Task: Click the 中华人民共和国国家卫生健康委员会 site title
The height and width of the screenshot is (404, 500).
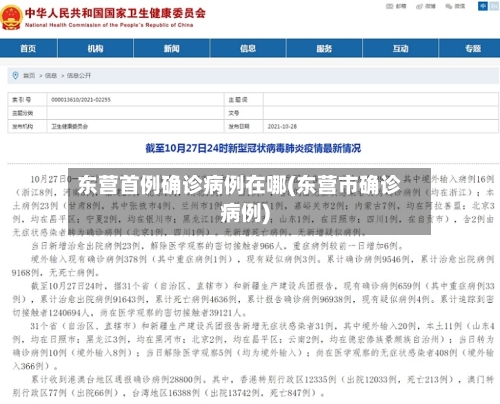Action: [115, 13]
